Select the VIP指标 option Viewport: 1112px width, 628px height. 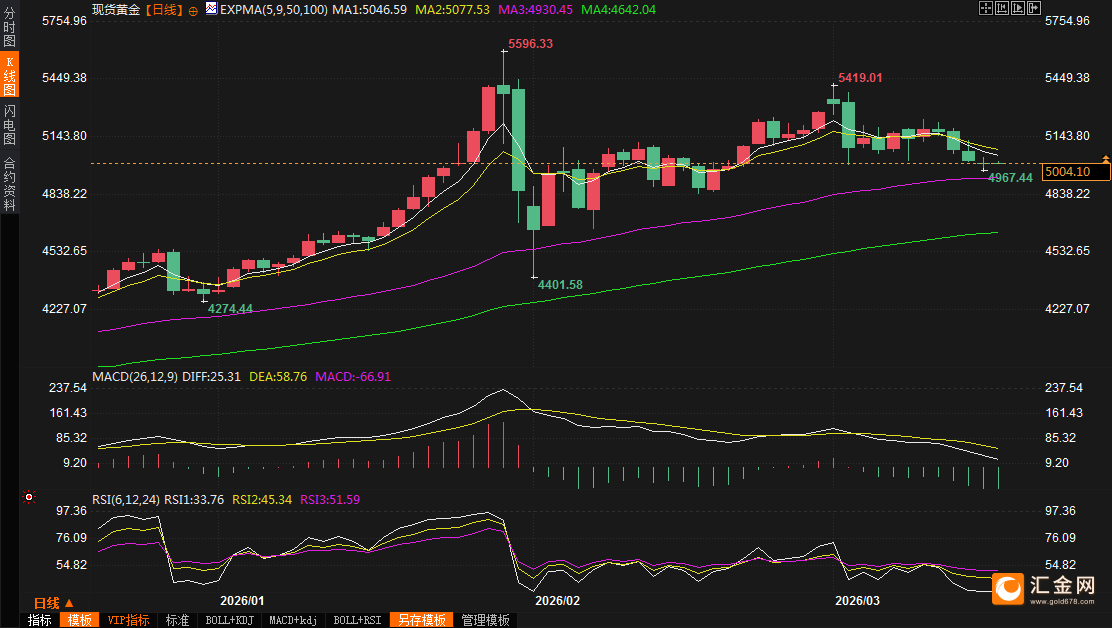click(128, 620)
